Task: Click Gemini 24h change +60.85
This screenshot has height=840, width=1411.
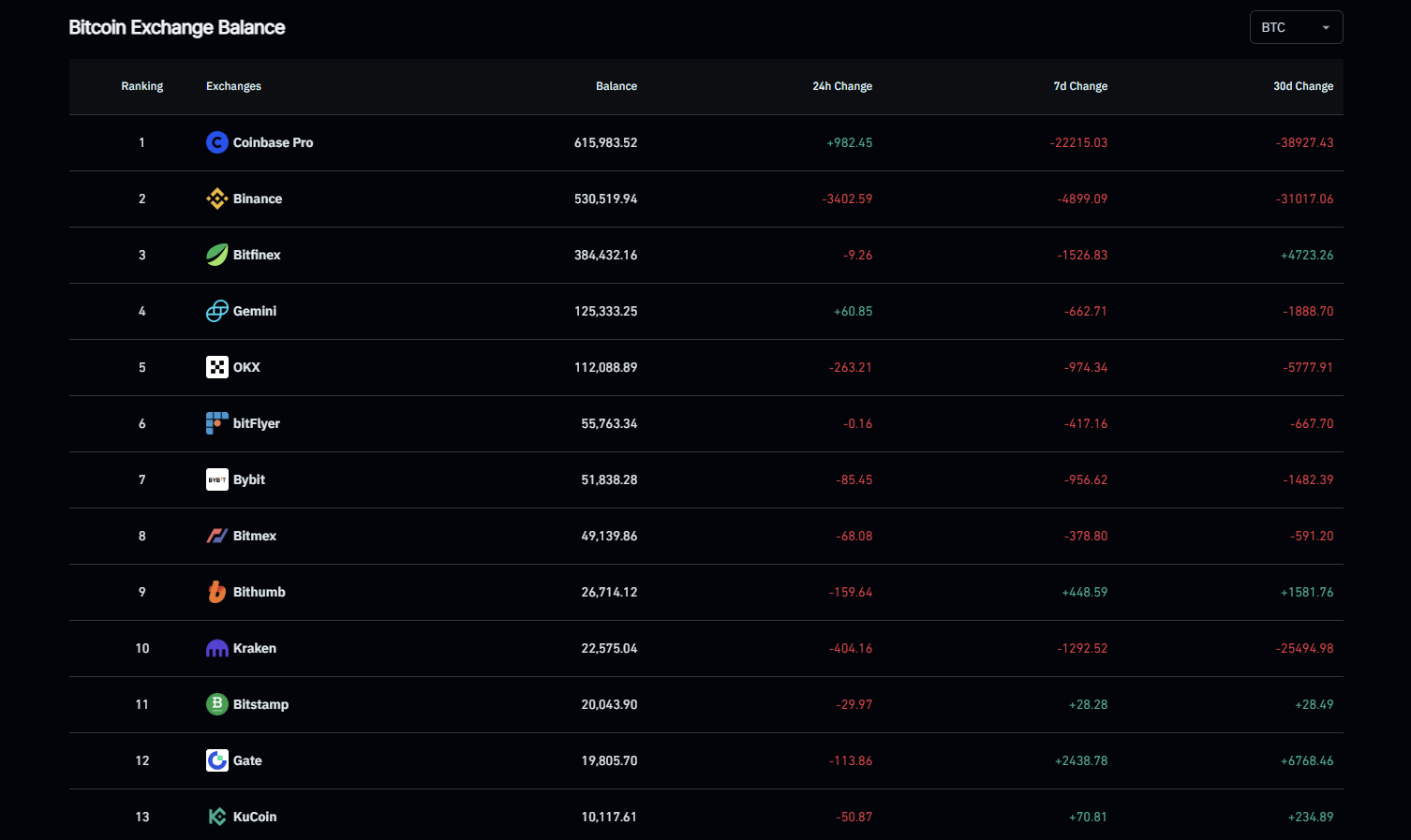Action: [853, 311]
